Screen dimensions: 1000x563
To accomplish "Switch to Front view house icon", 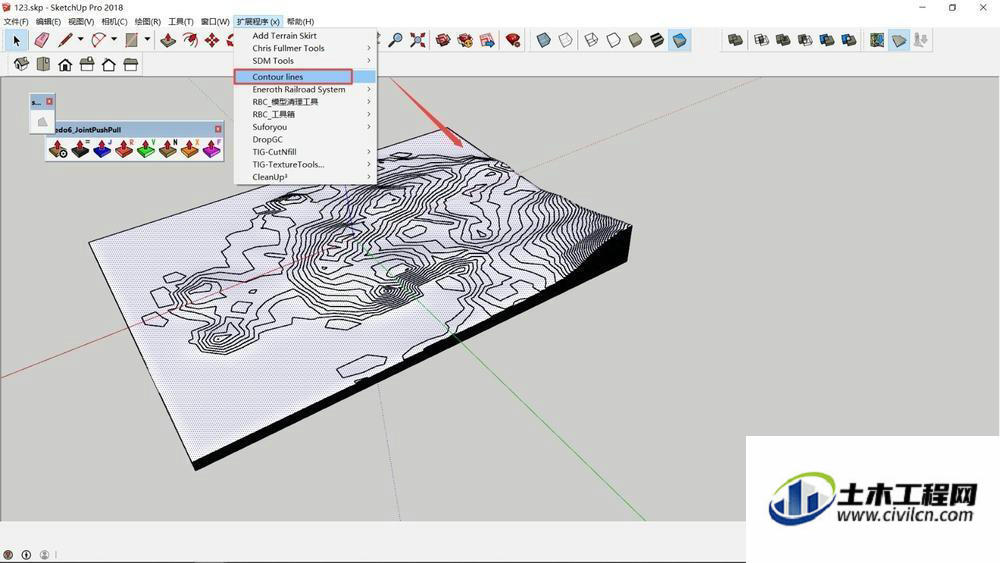I will click(x=65, y=64).
